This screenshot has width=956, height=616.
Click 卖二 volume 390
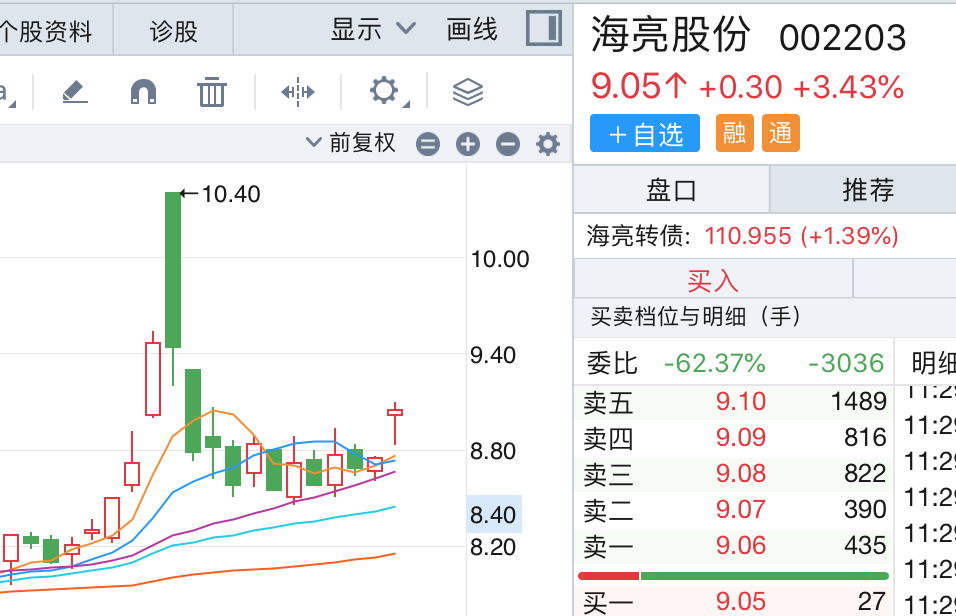pos(865,509)
